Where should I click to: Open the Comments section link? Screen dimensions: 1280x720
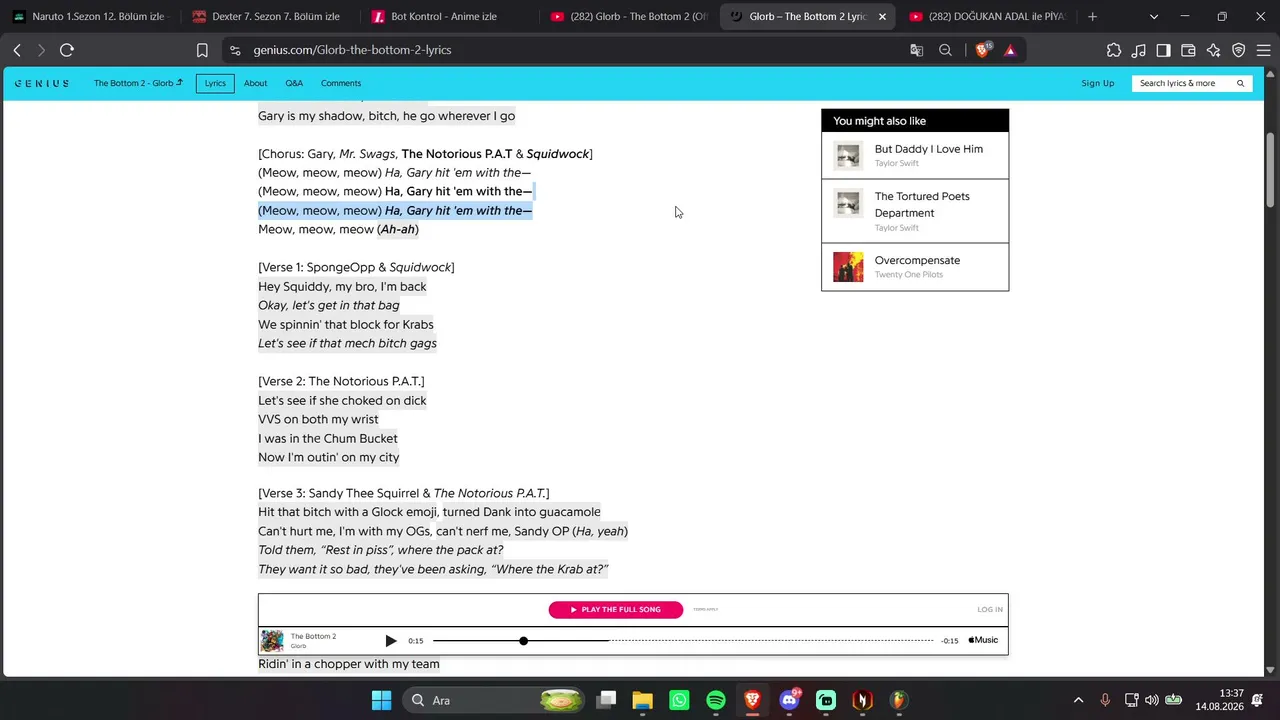(341, 83)
